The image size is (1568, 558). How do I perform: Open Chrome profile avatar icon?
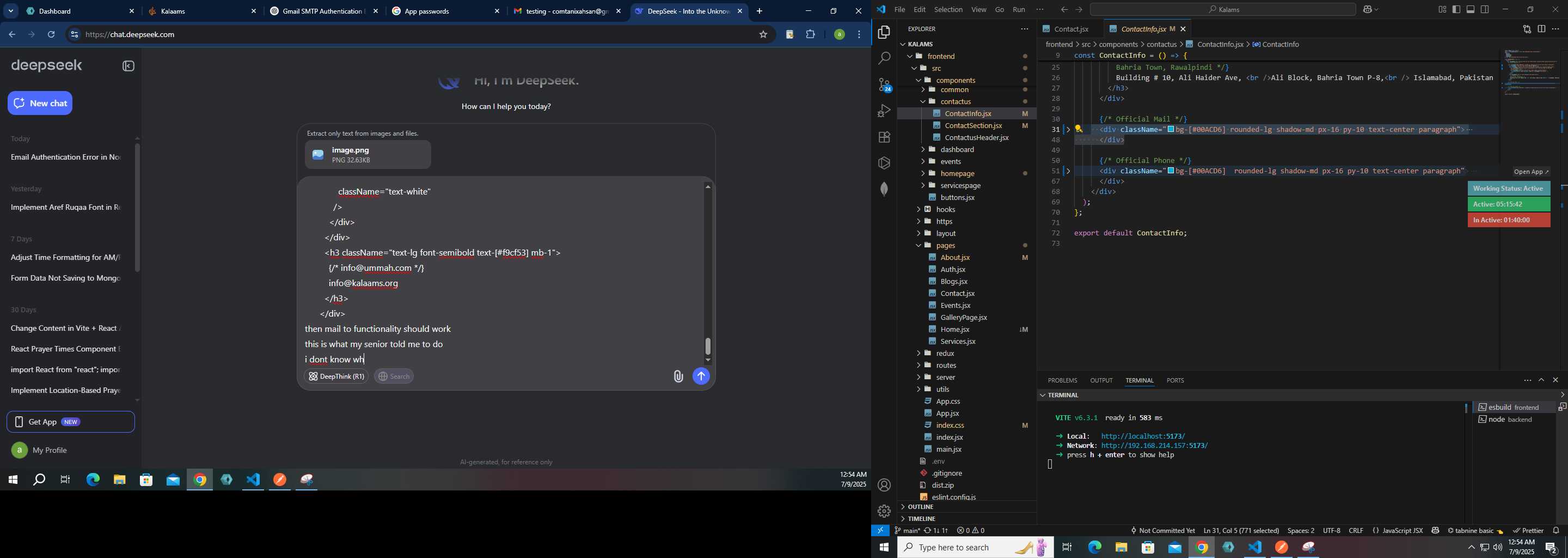[839, 35]
